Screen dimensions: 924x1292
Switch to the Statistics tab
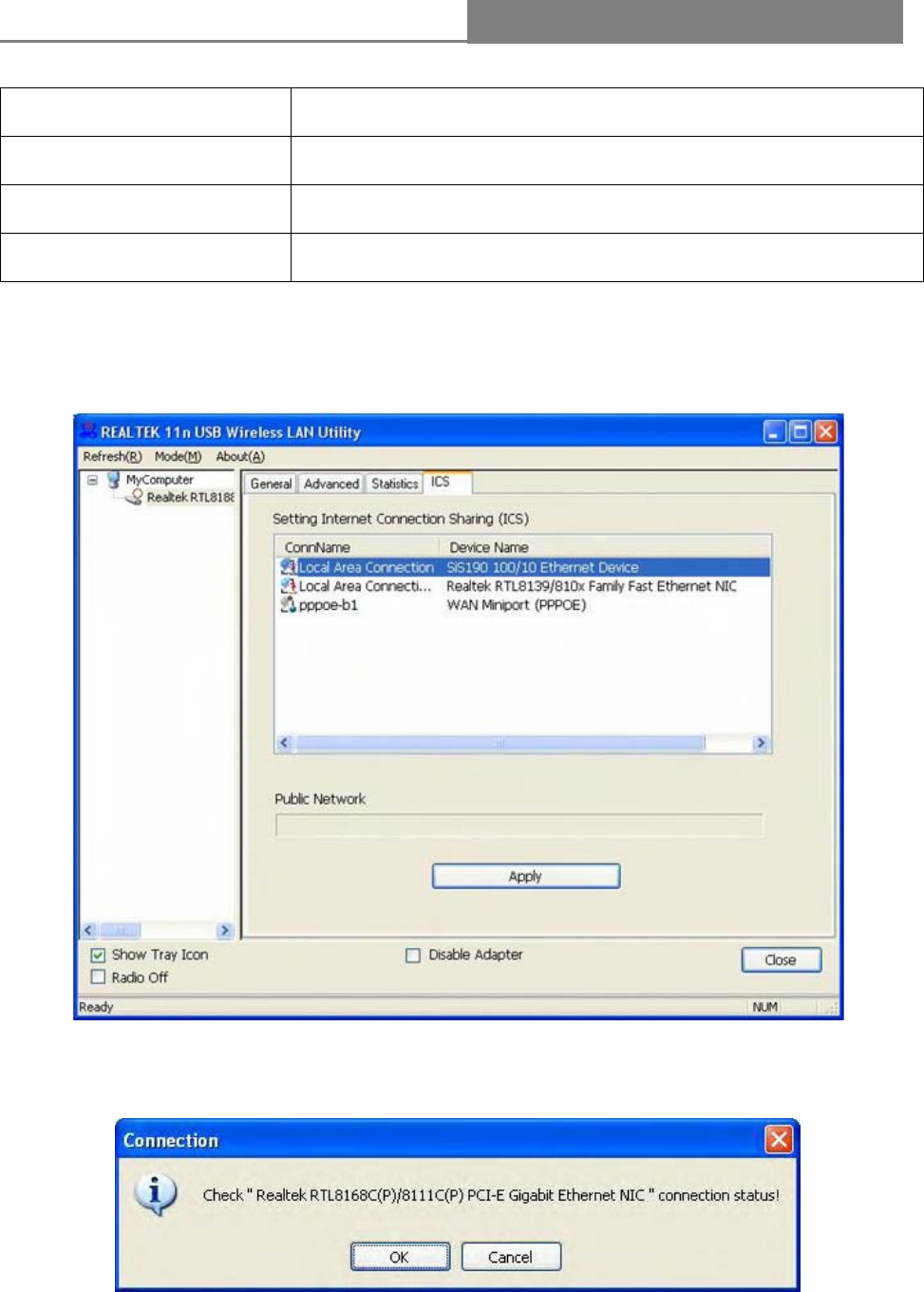(394, 484)
